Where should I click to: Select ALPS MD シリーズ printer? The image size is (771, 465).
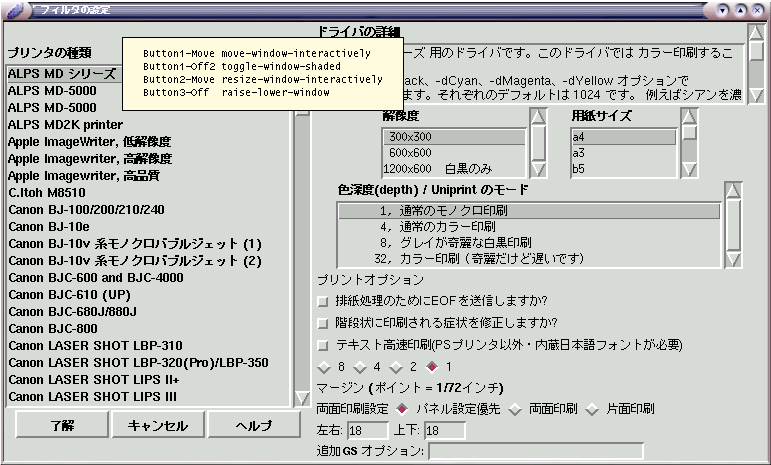click(64, 74)
